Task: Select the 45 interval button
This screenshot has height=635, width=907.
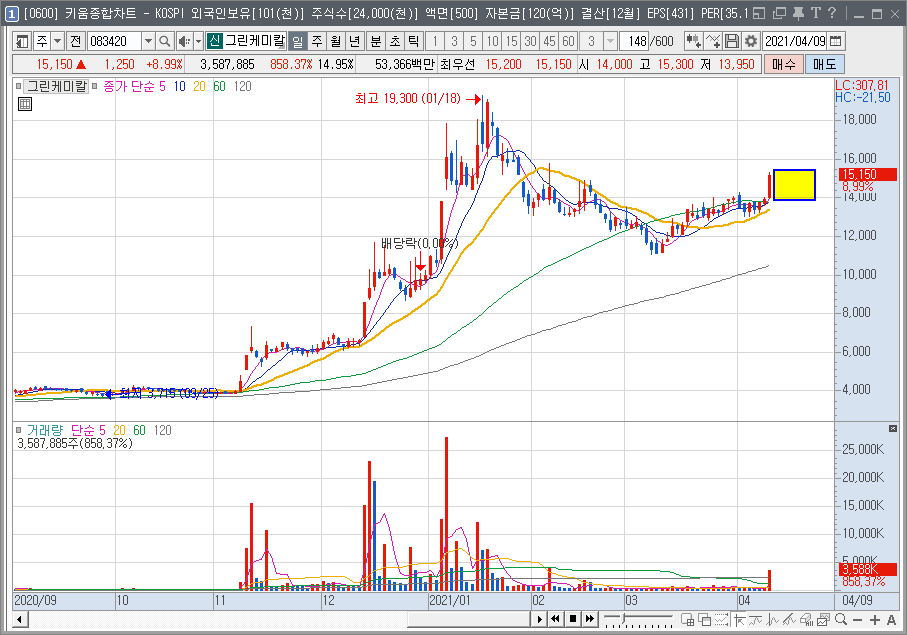Action: [550, 41]
